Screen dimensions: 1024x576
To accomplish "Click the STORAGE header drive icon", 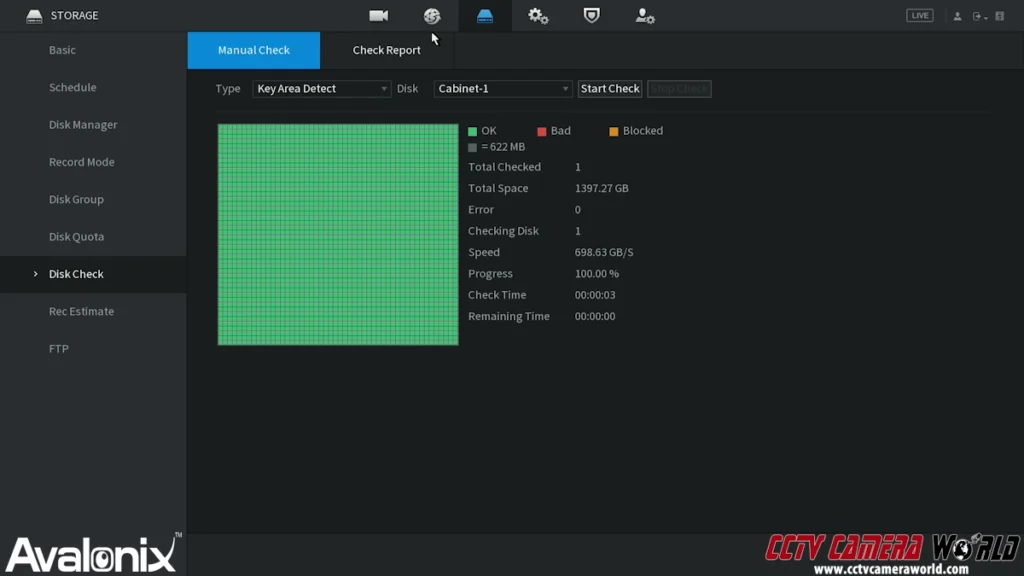I will pyautogui.click(x=34, y=16).
